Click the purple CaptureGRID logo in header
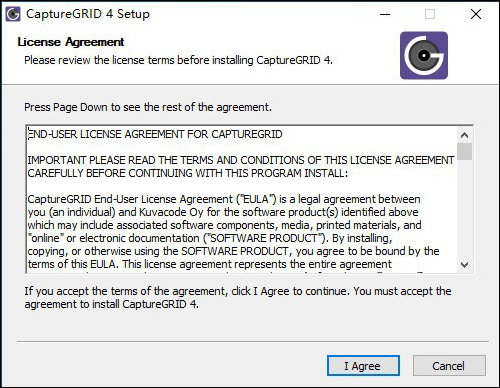Image resolution: width=500 pixels, height=388 pixels. click(424, 55)
